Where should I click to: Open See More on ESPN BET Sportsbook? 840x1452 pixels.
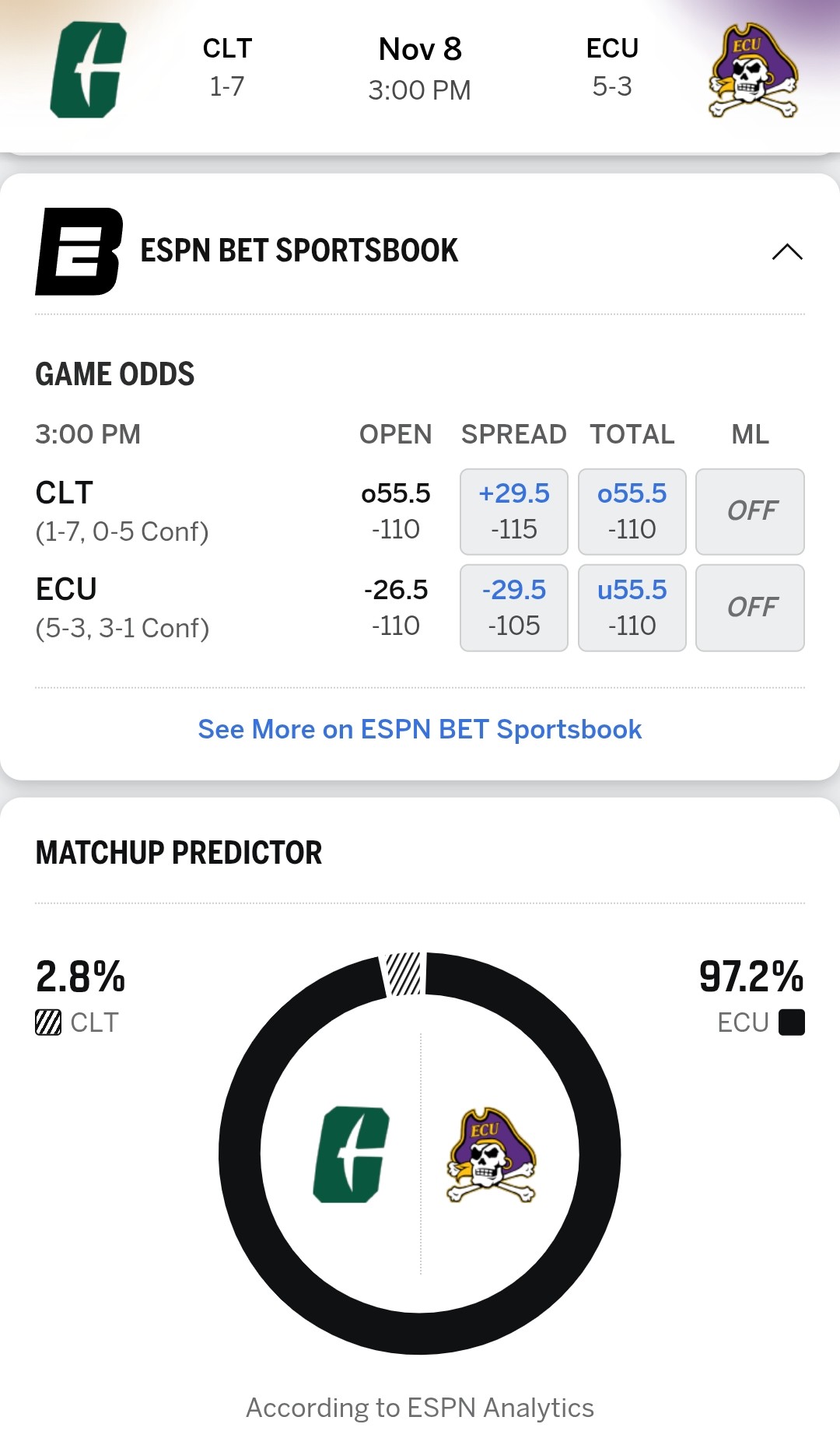tap(420, 729)
